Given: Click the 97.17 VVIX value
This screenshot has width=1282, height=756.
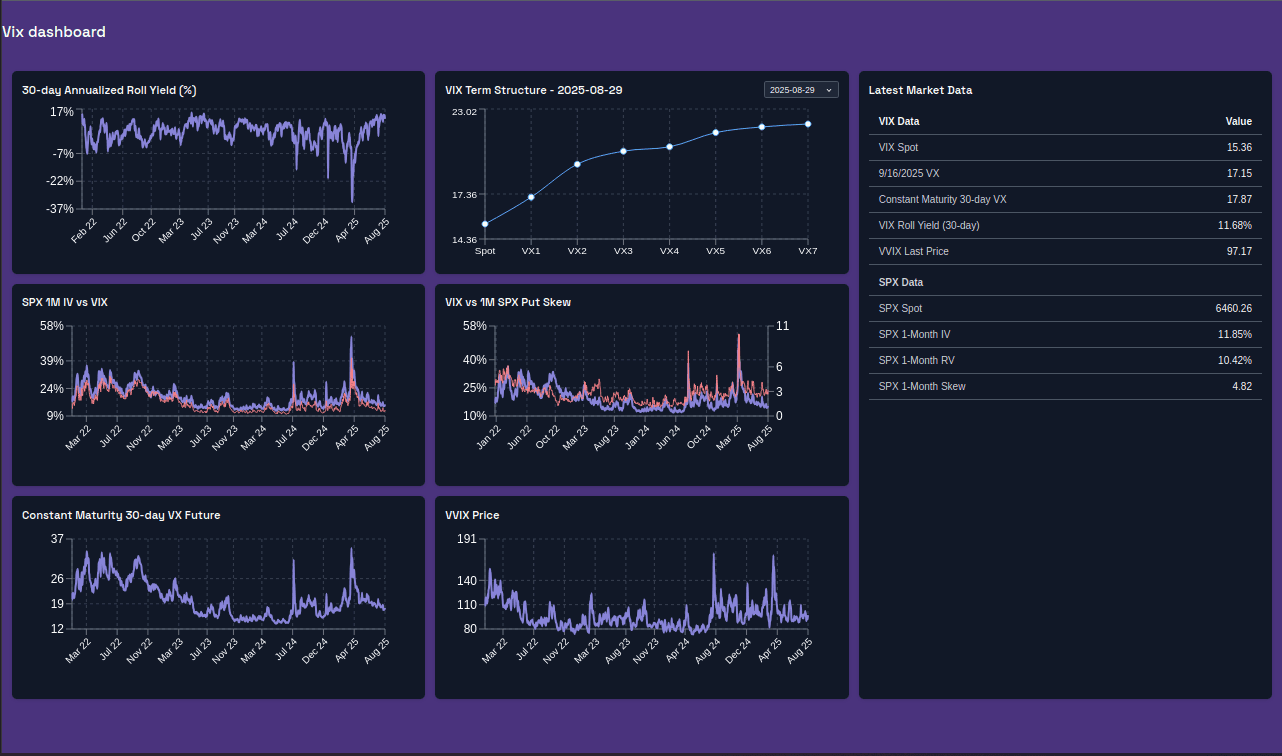Looking at the screenshot, I should click(1239, 251).
